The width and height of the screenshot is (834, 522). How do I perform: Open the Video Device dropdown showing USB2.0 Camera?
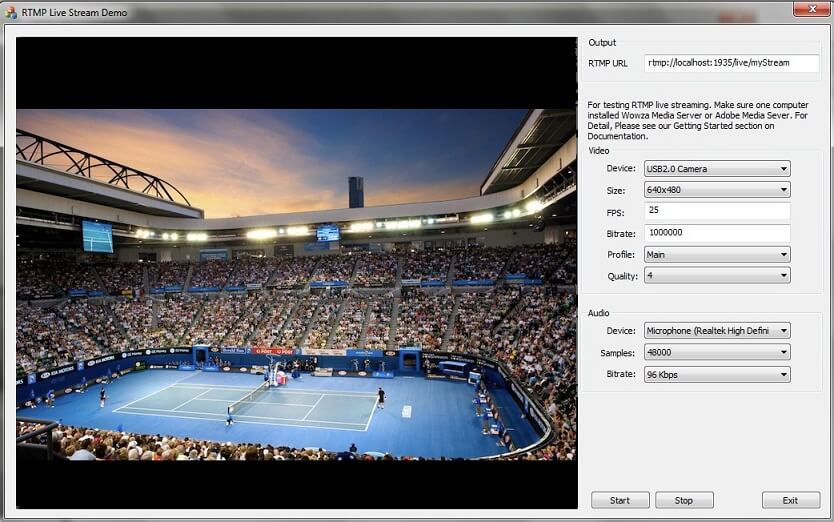[717, 169]
